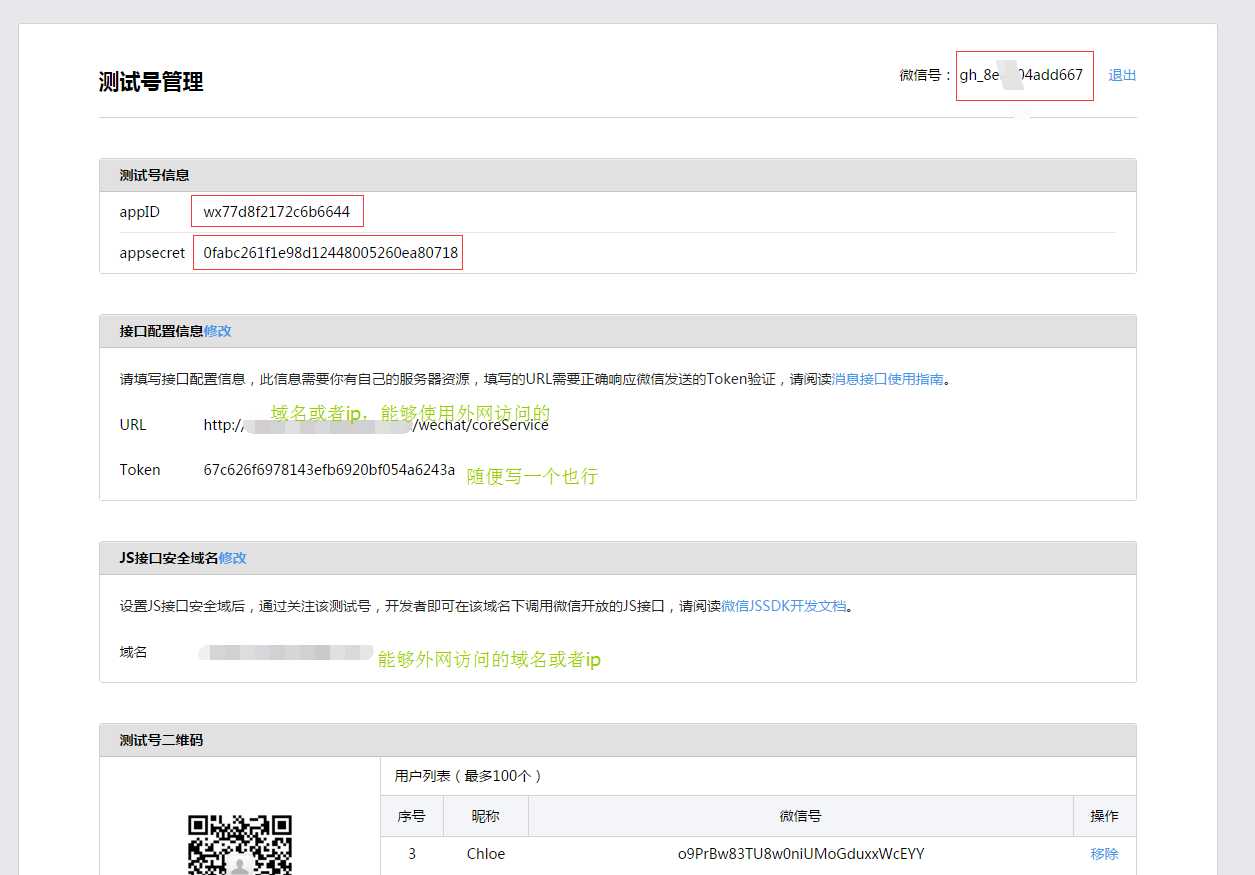1255x875 pixels.
Task: Select the Token value 67c626f6978143efb6920bf054a6243a
Action: 329,469
